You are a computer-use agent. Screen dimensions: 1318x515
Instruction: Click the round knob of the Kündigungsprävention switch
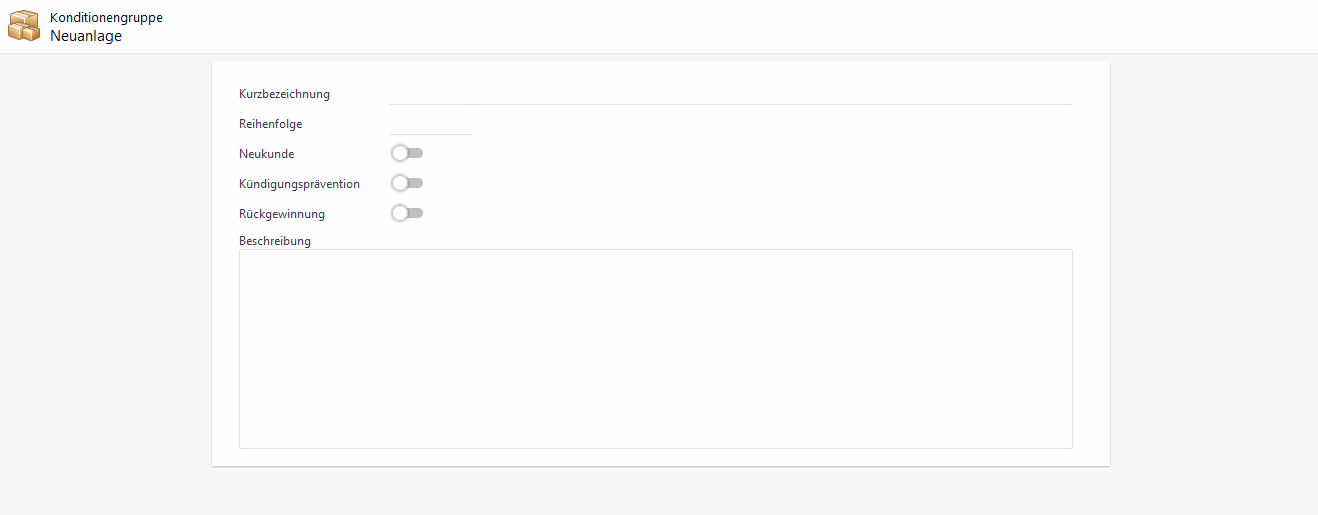coord(400,183)
